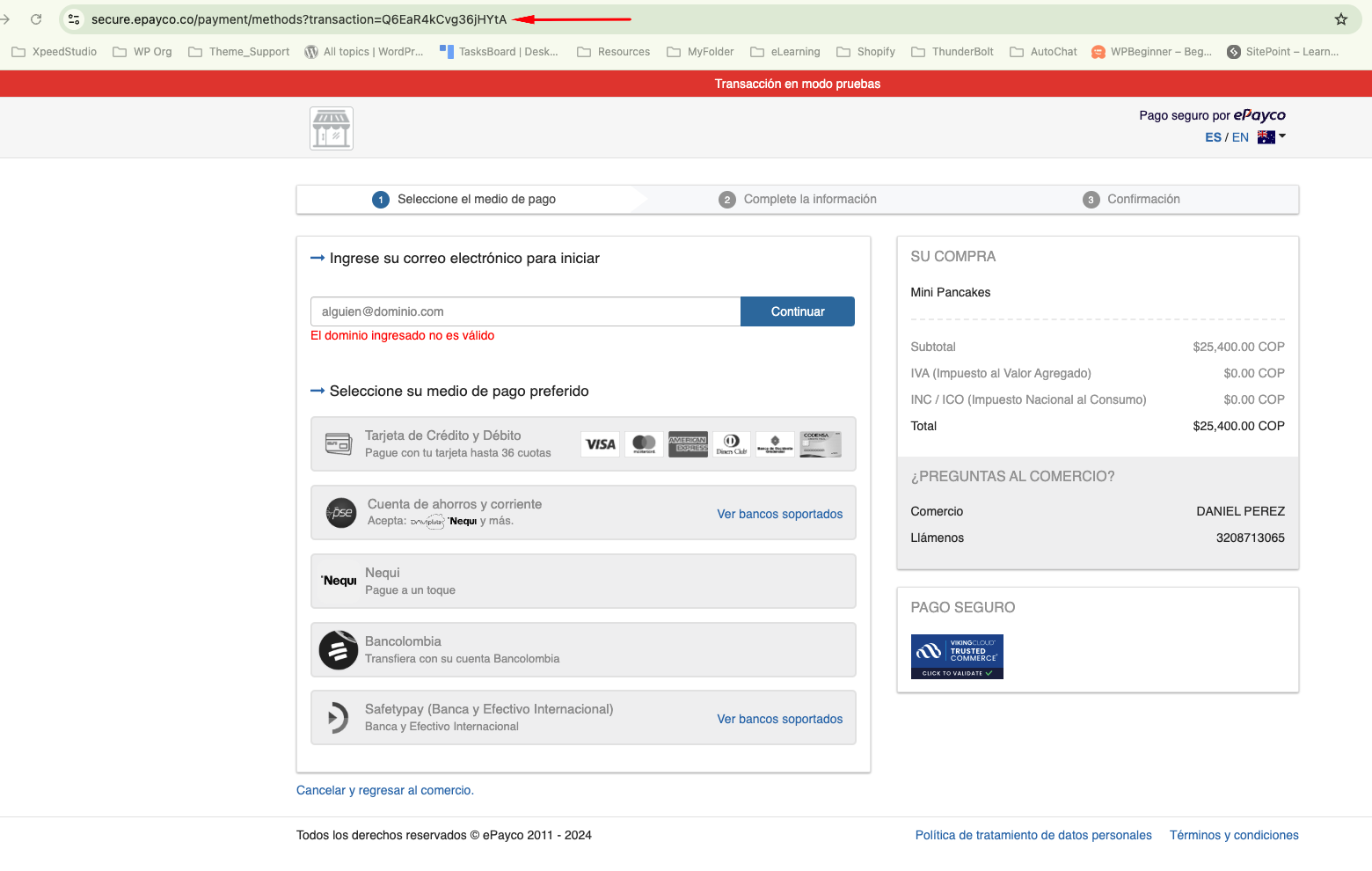Image resolution: width=1372 pixels, height=871 pixels.
Task: Focus the email input field
Action: coord(526,311)
